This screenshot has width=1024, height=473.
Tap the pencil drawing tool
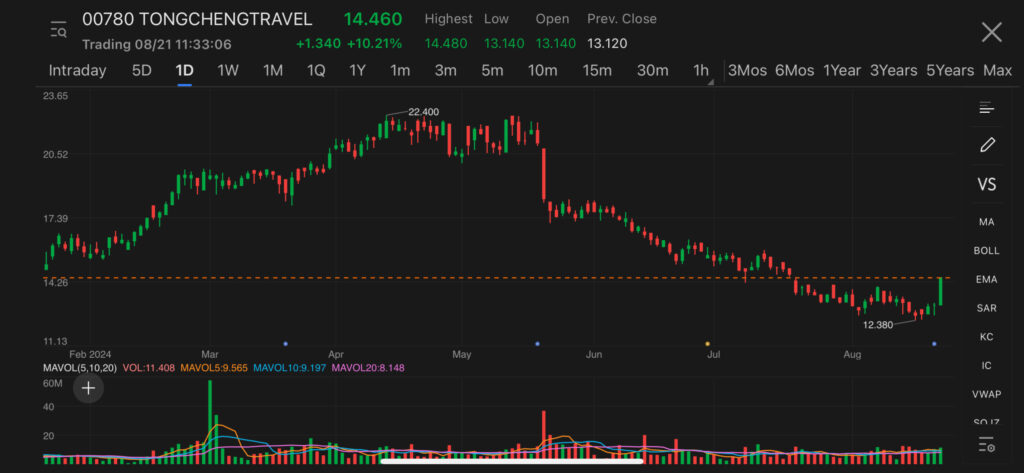pos(987,145)
